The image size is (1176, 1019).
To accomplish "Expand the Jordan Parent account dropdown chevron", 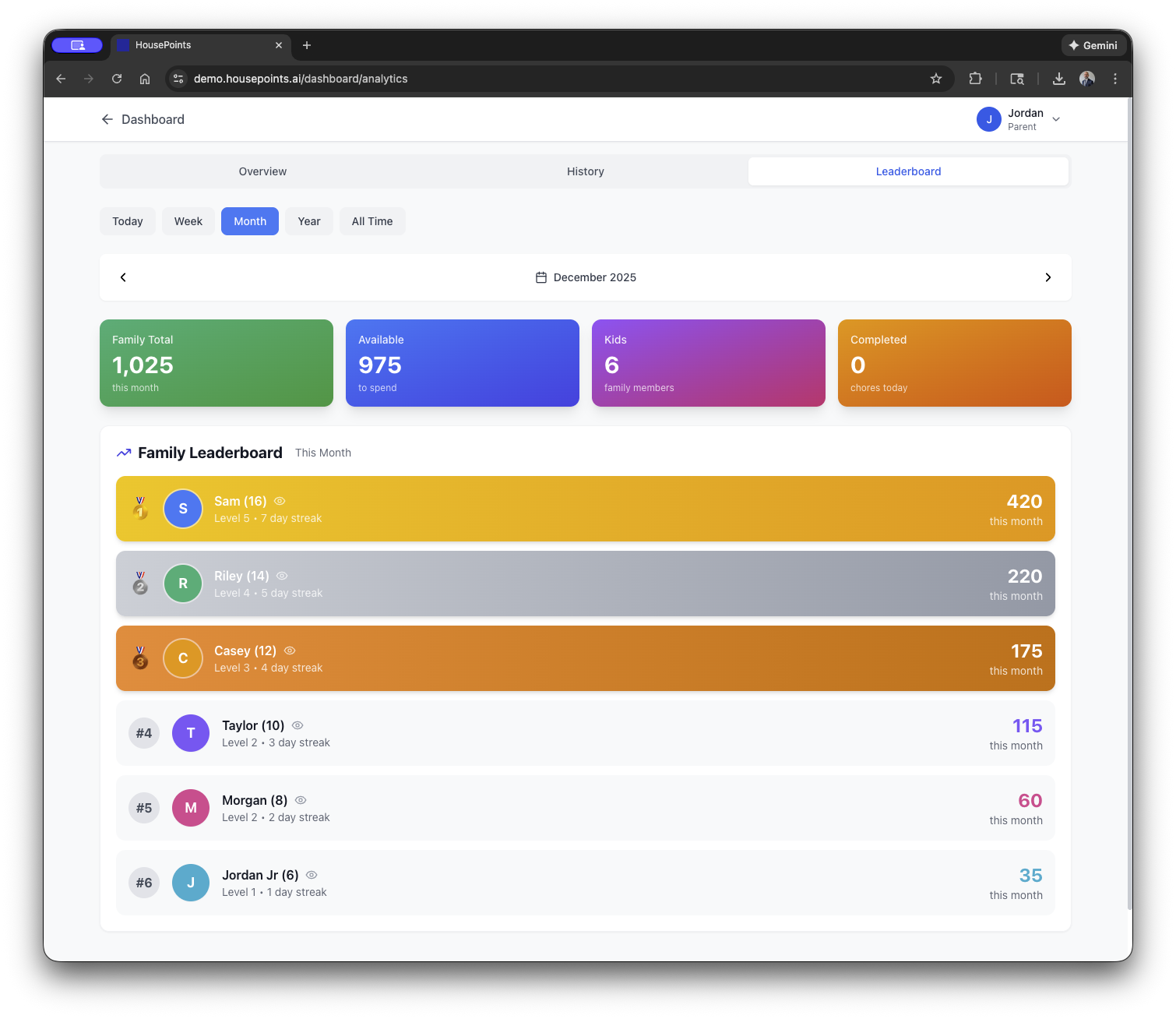I will point(1056,119).
